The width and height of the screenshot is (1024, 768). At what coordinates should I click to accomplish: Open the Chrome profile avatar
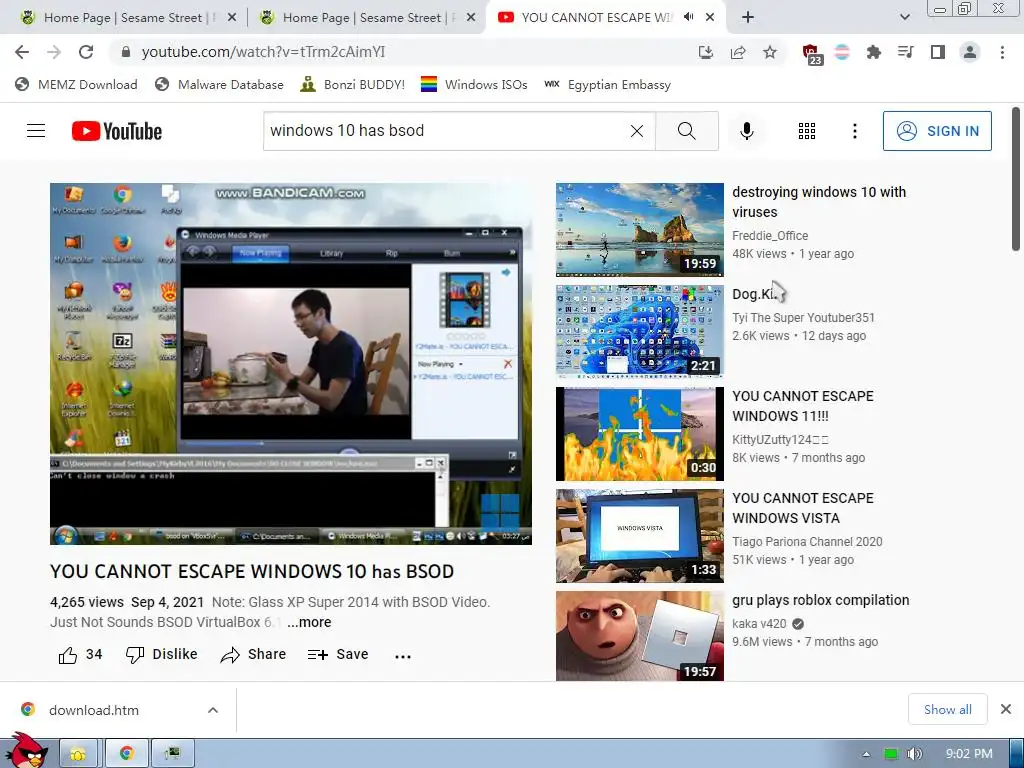pyautogui.click(x=970, y=52)
